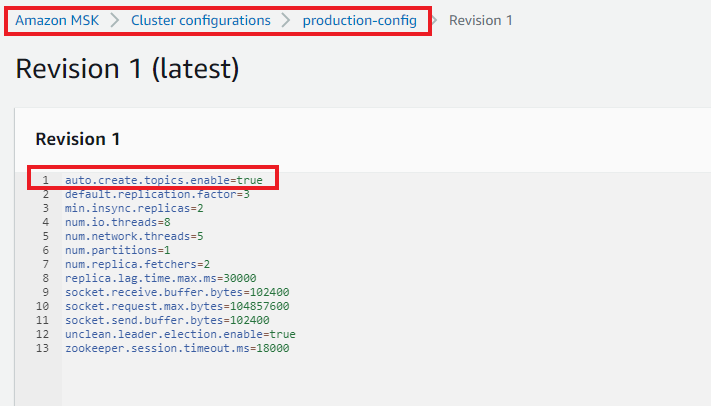711x406 pixels.
Task: Click the num.io.threads=8 property line
Action: pyautogui.click(x=117, y=222)
